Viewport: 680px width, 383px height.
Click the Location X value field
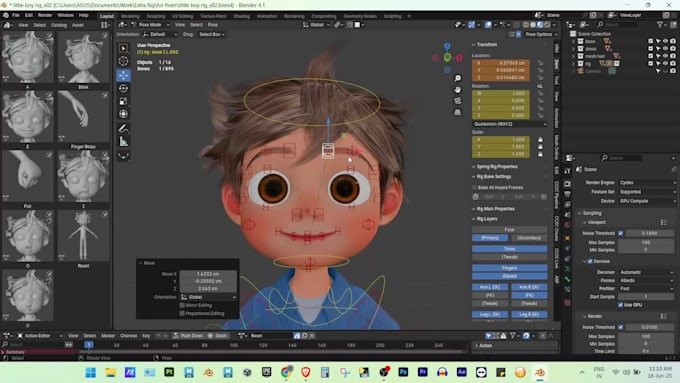point(501,63)
